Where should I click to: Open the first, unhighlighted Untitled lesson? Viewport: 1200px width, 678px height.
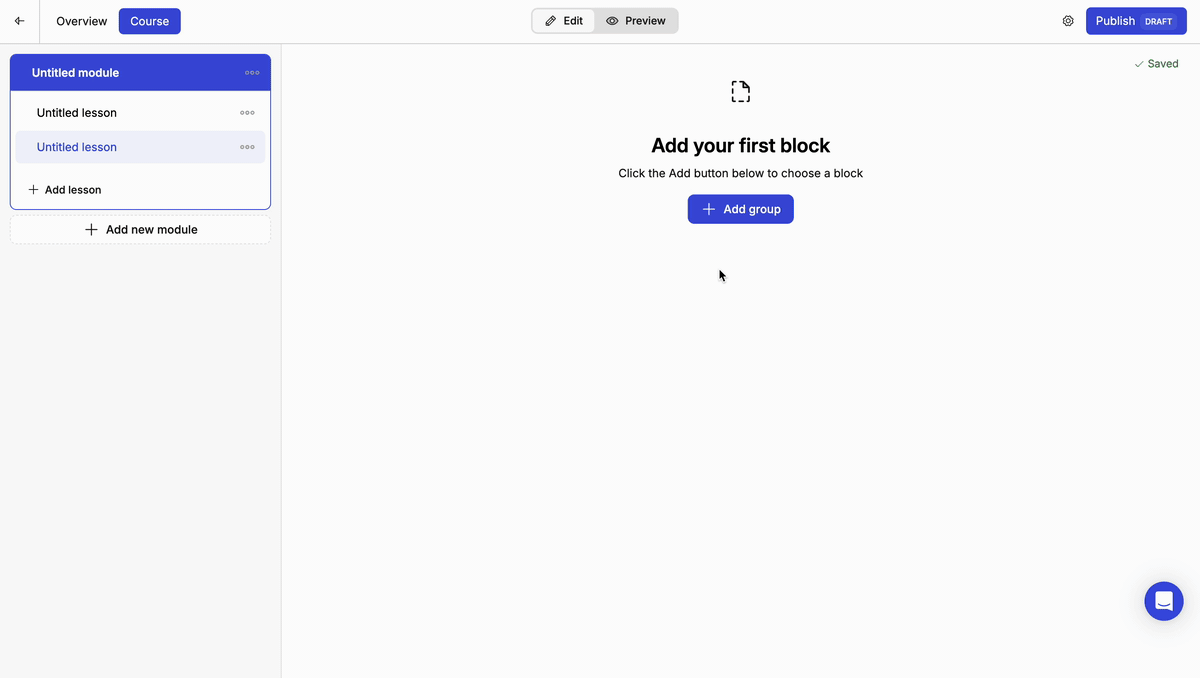140,113
